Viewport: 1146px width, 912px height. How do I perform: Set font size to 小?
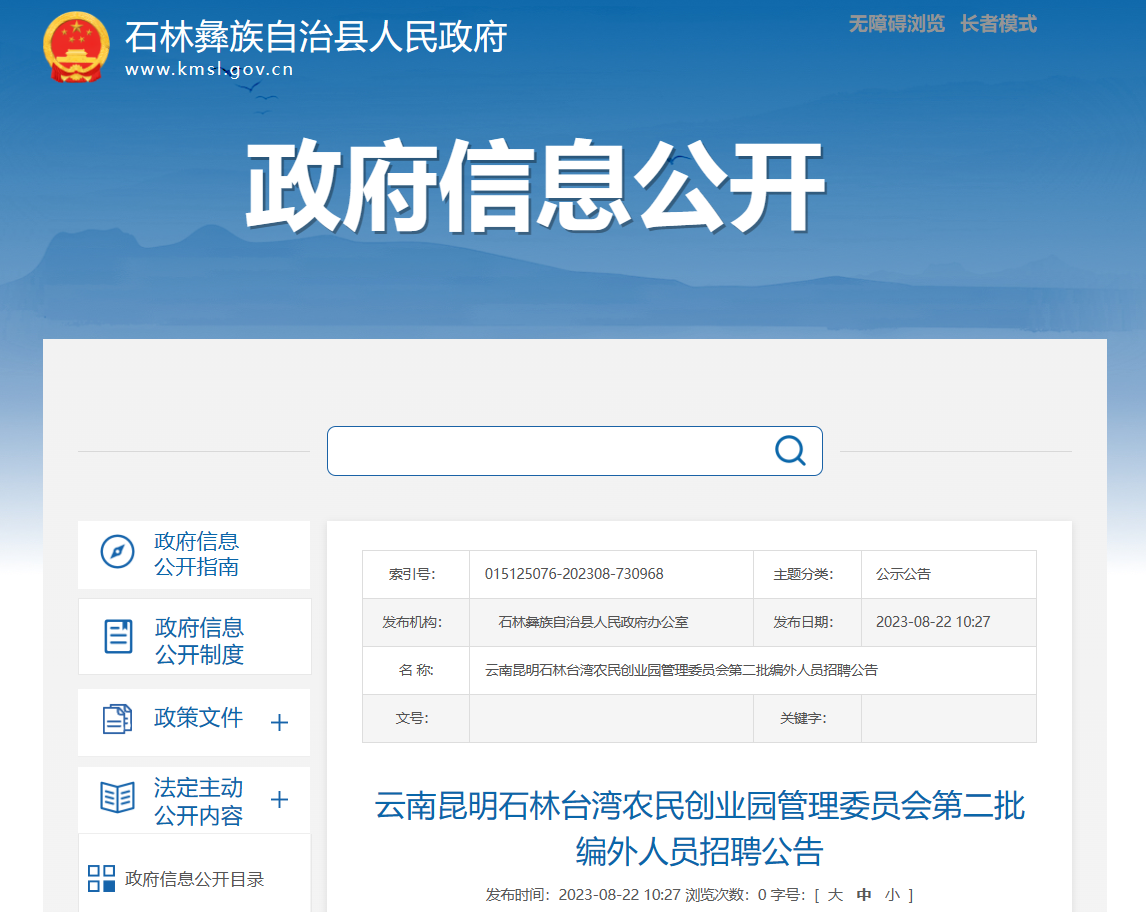pos(891,894)
